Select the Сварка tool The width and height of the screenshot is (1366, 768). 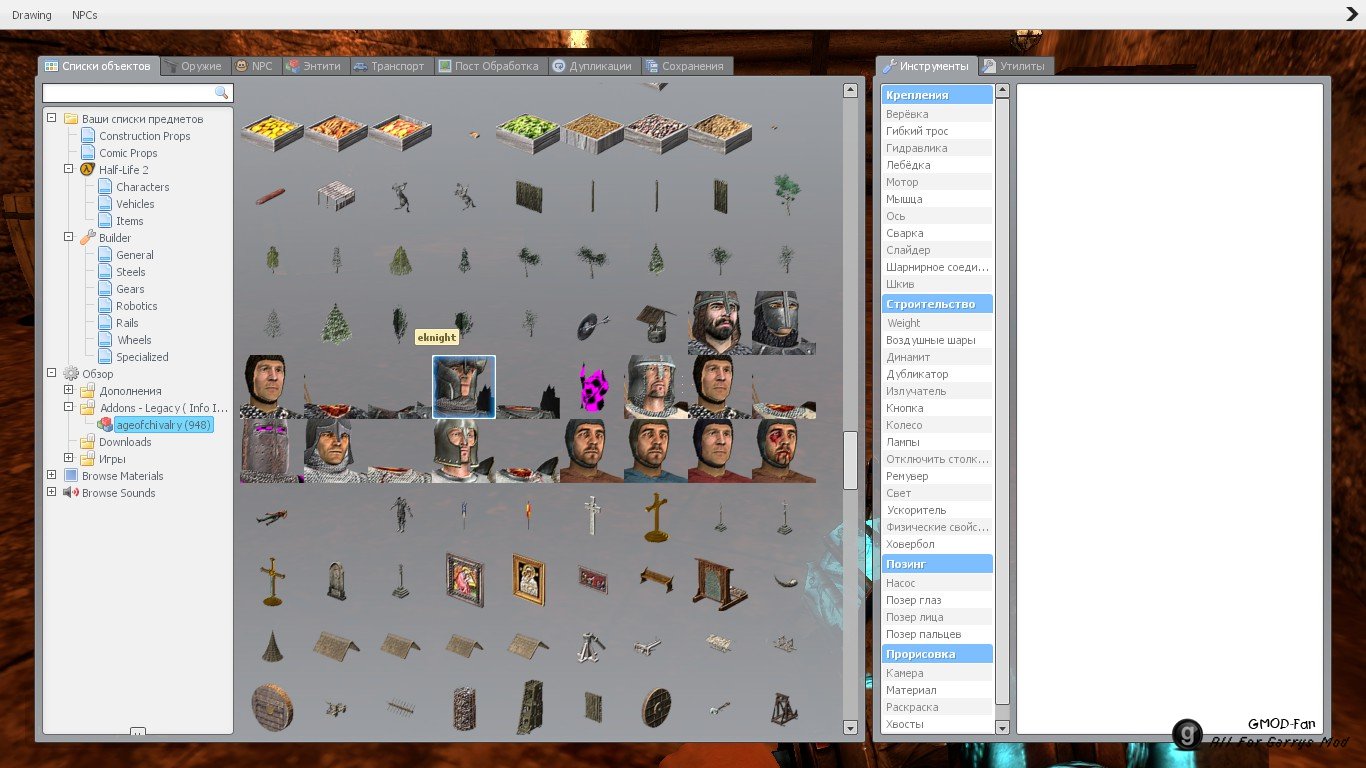tap(937, 233)
